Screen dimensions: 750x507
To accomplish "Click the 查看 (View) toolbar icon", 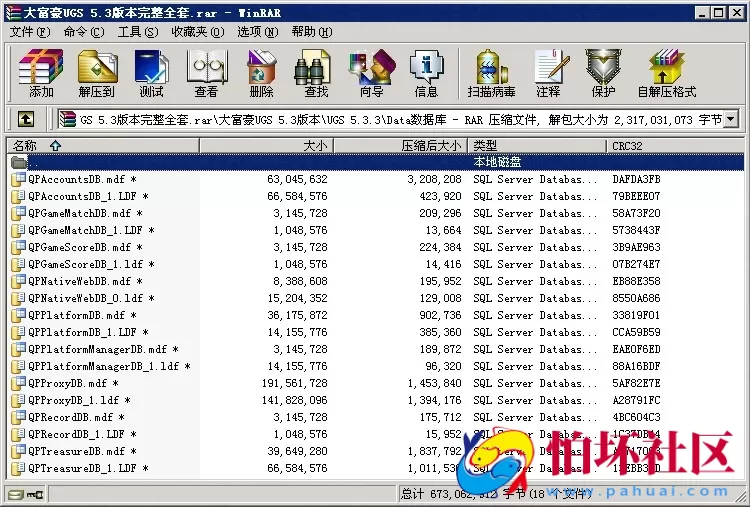I will click(207, 73).
